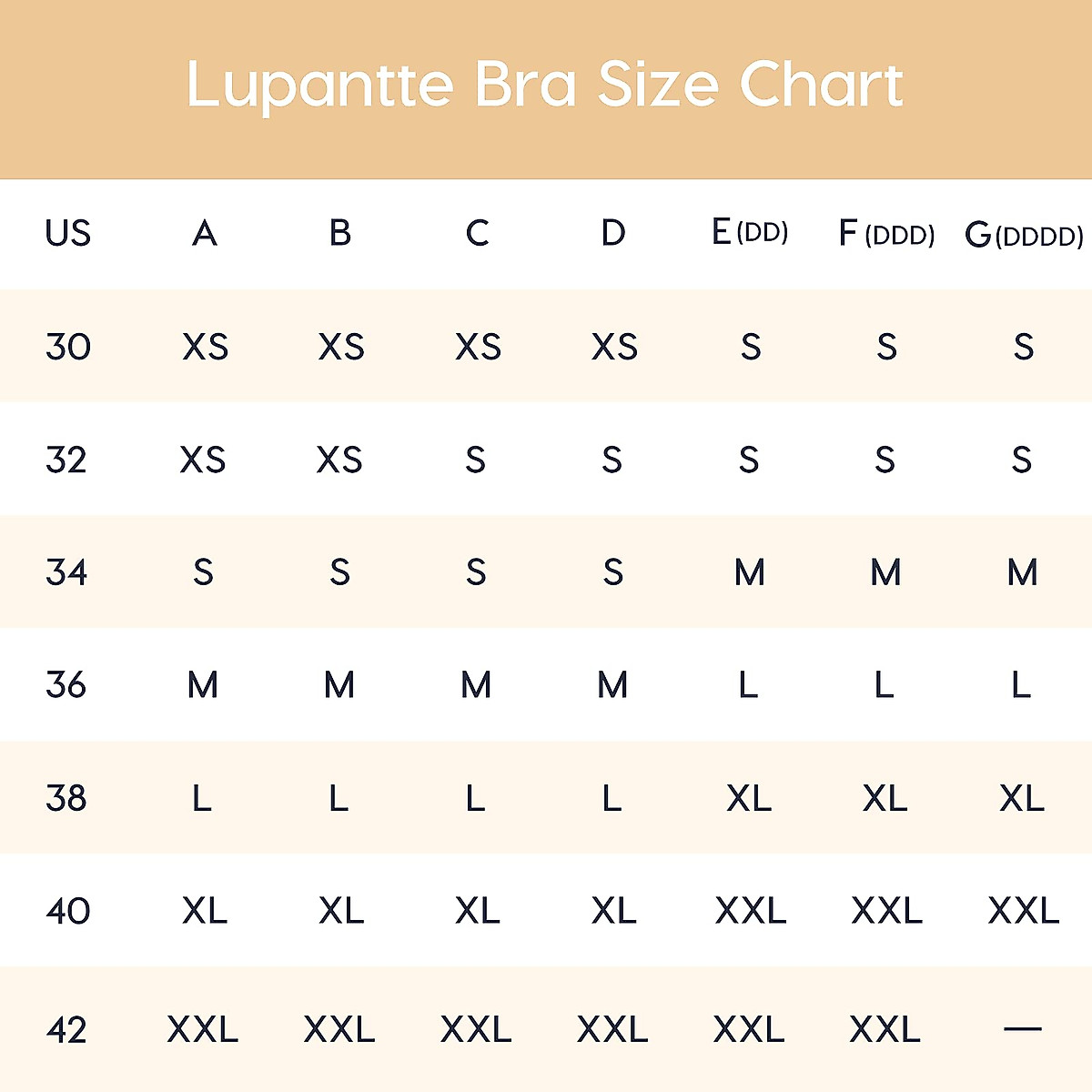Click the G (DDDD) column header
1092x1092 pixels.
(1024, 235)
